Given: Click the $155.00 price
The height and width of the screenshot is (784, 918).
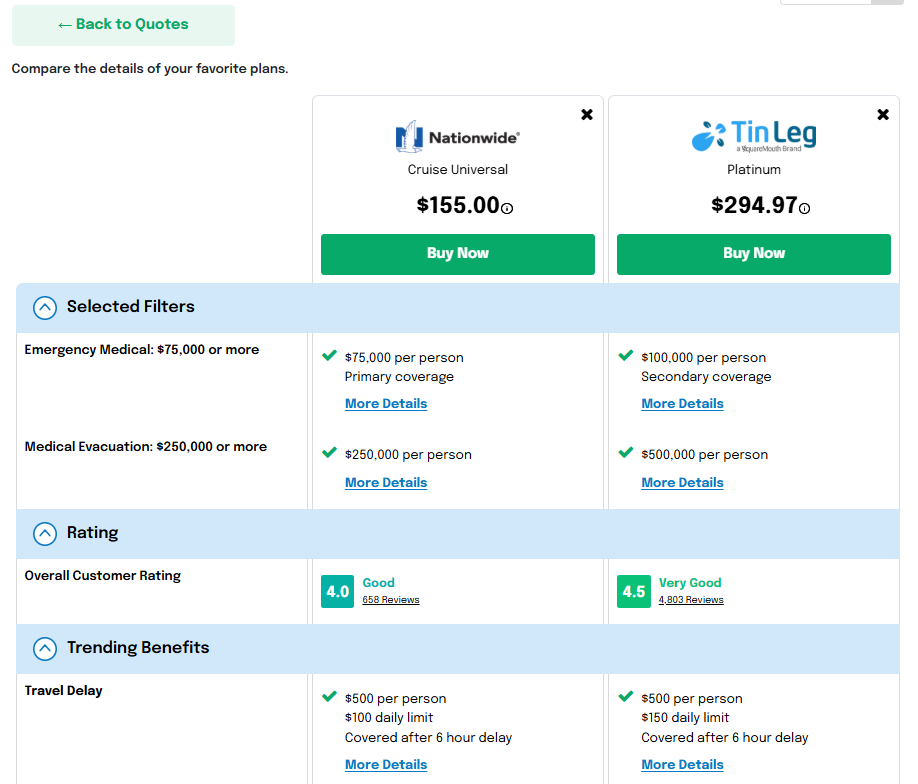Looking at the screenshot, I should [458, 206].
